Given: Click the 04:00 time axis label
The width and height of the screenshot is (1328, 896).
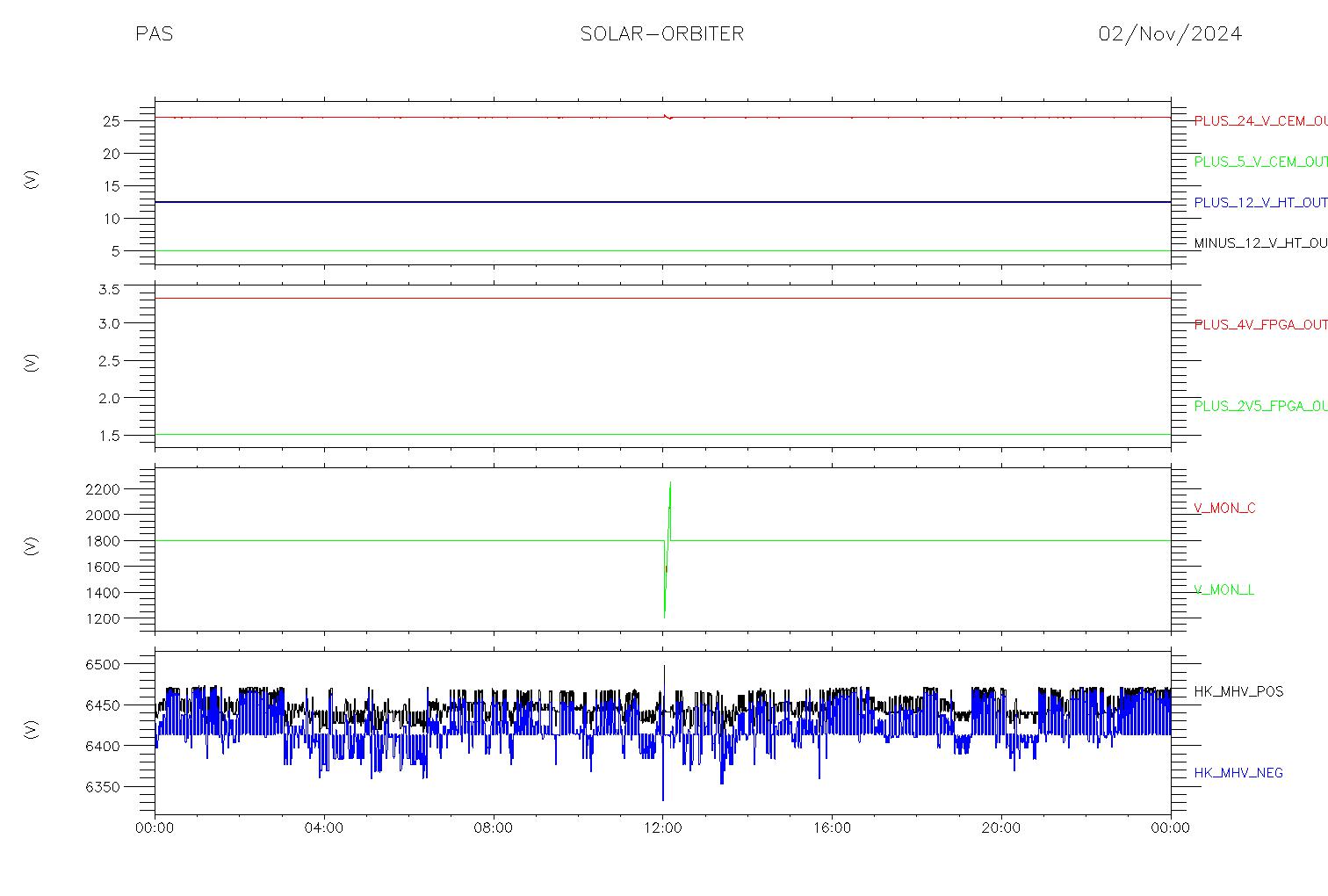Looking at the screenshot, I should pyautogui.click(x=324, y=827).
